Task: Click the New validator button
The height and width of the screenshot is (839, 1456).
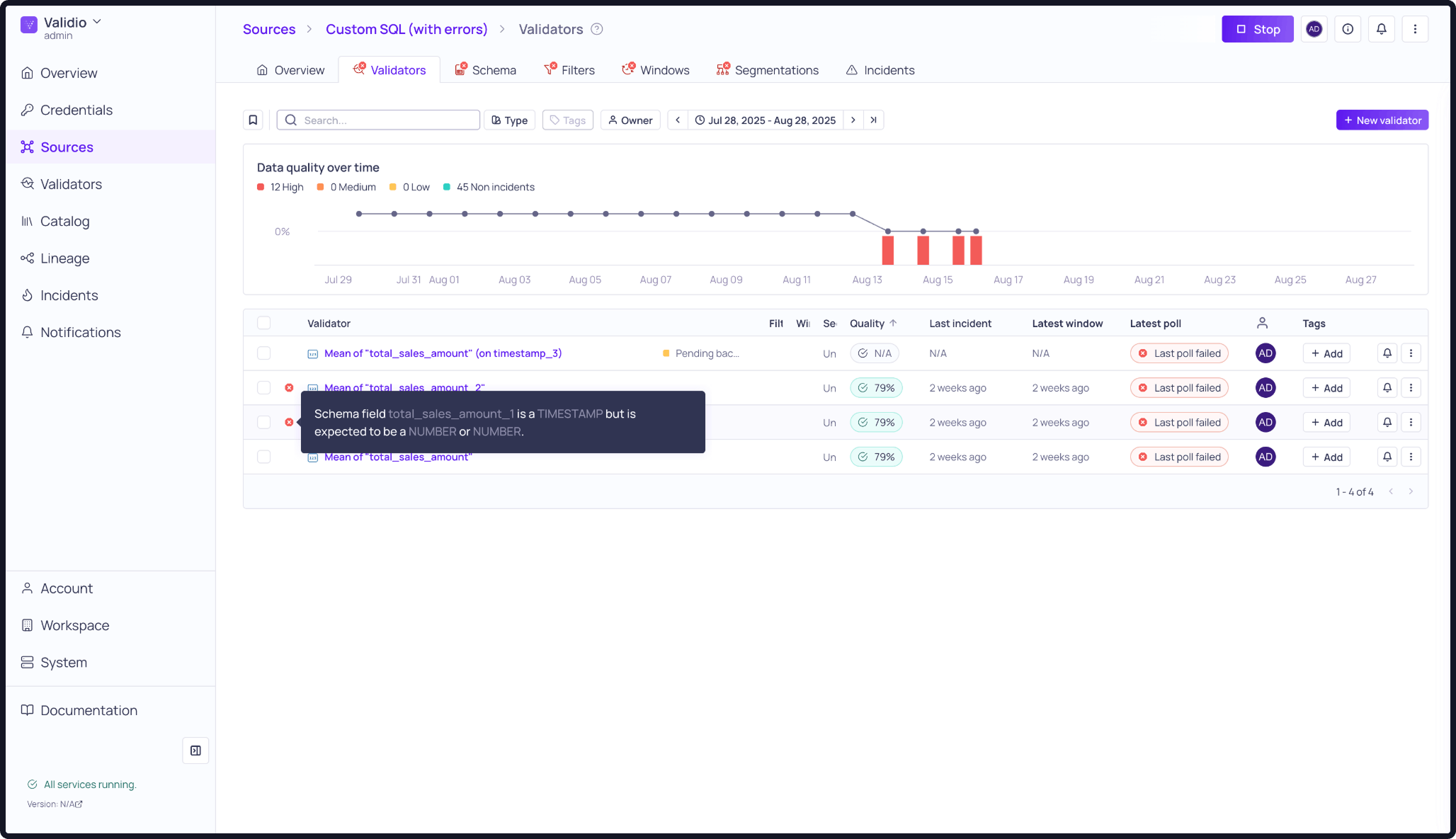Action: 1382,120
